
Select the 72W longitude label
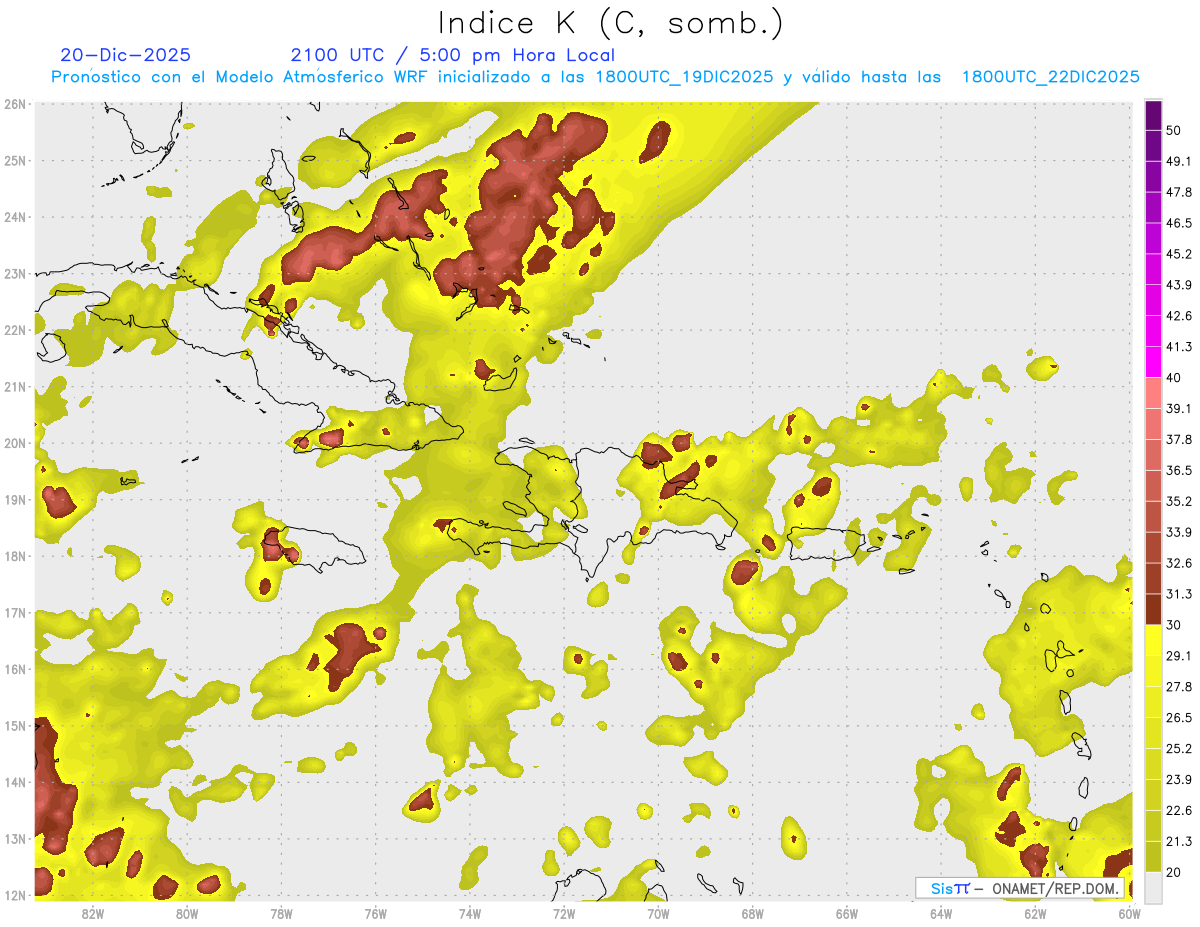point(564,913)
